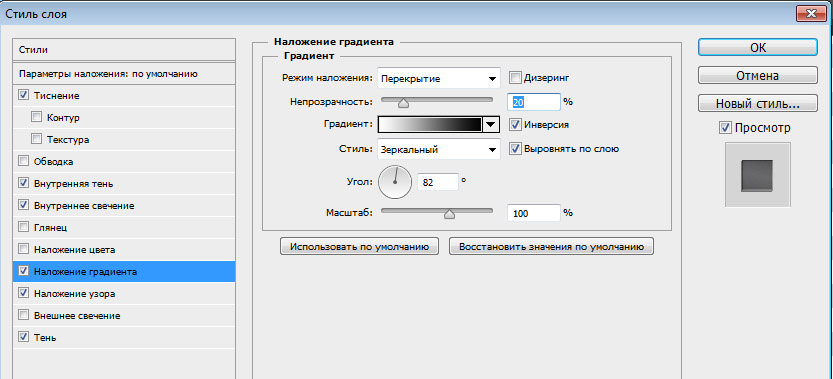Click Восстановить значения по умолчанию button

tap(551, 247)
